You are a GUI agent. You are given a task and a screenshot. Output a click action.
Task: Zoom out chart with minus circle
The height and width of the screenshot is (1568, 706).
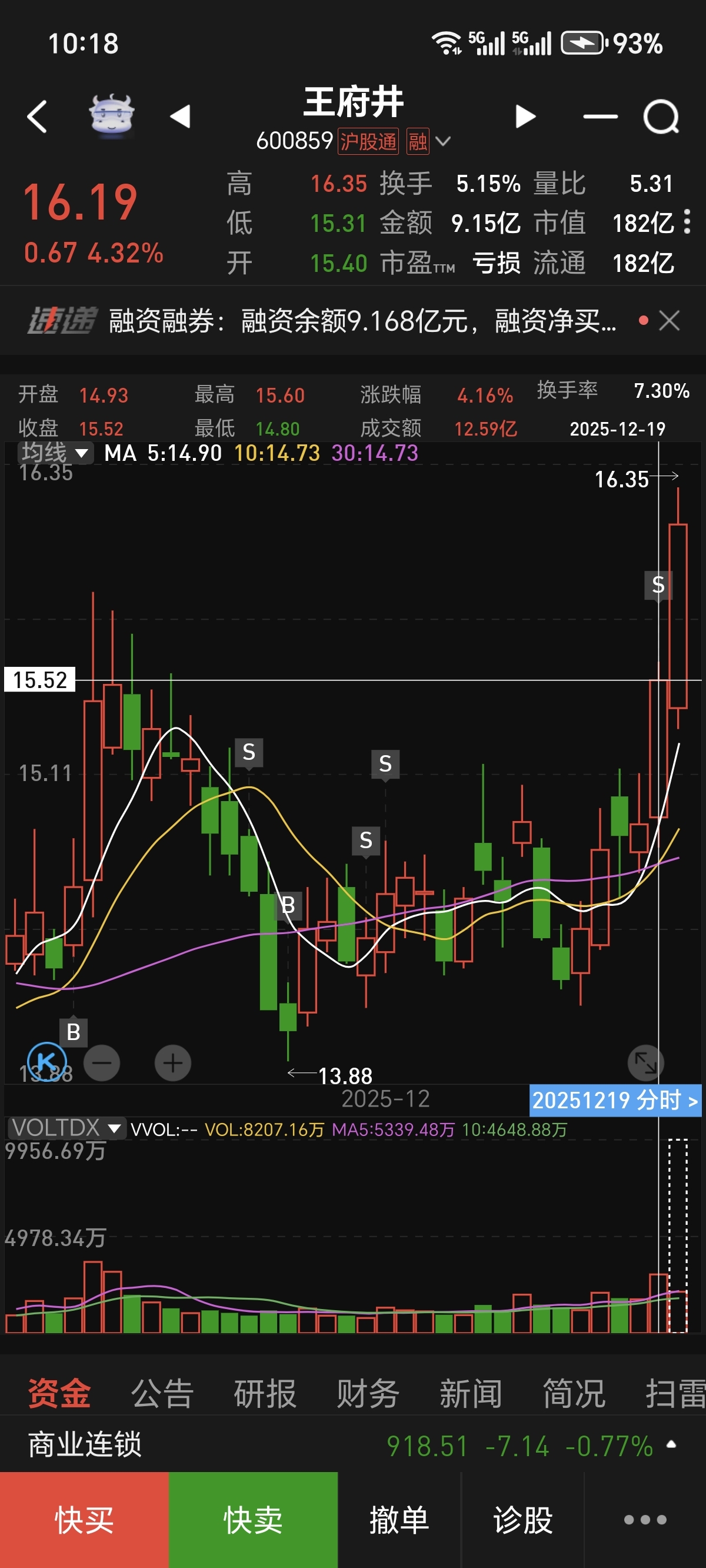tap(102, 1064)
